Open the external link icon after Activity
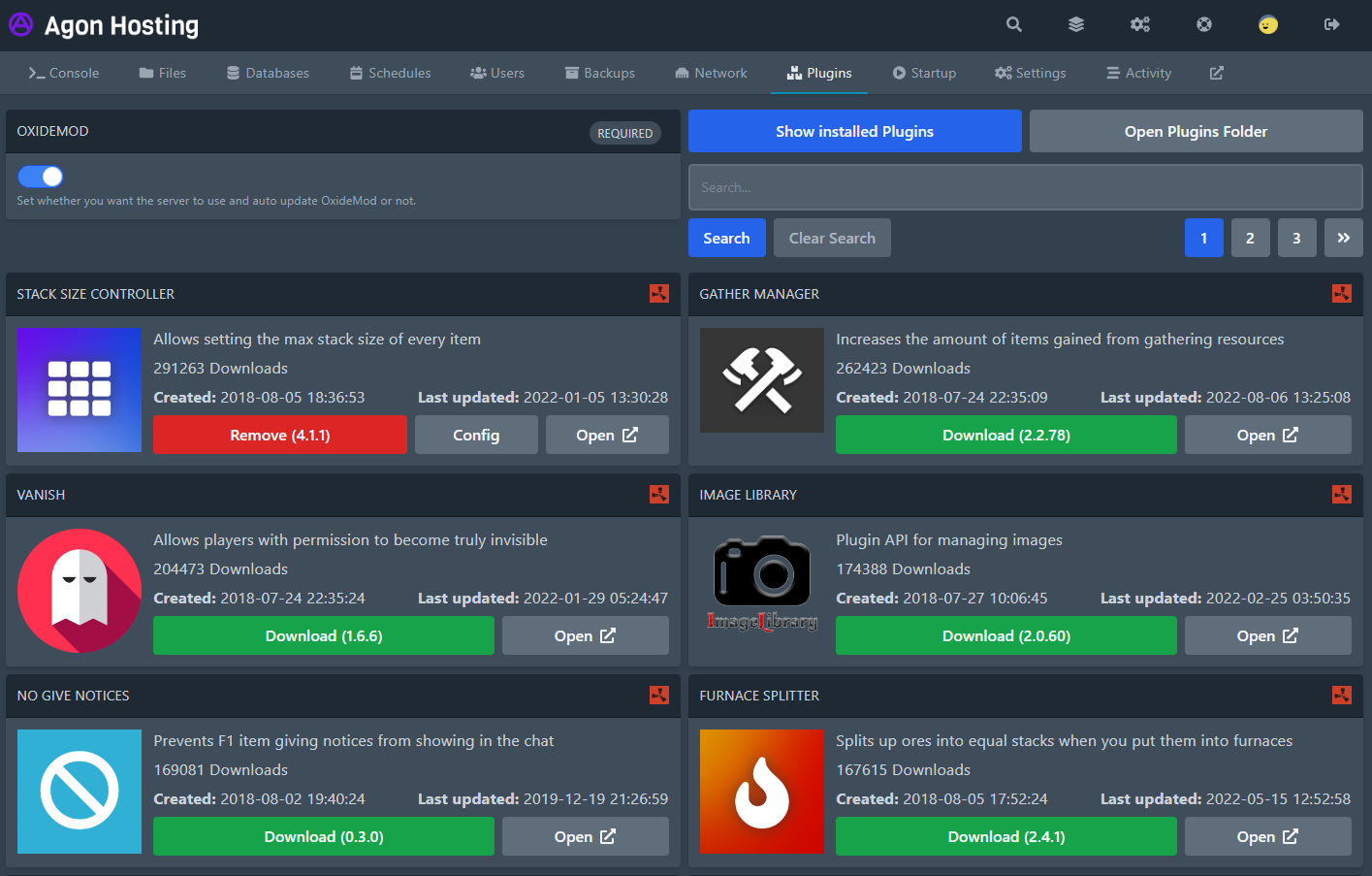 (x=1217, y=73)
